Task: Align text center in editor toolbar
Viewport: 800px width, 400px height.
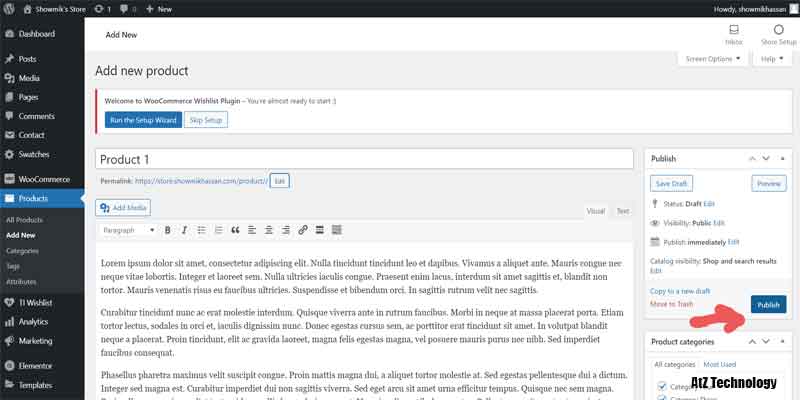Action: click(x=269, y=230)
